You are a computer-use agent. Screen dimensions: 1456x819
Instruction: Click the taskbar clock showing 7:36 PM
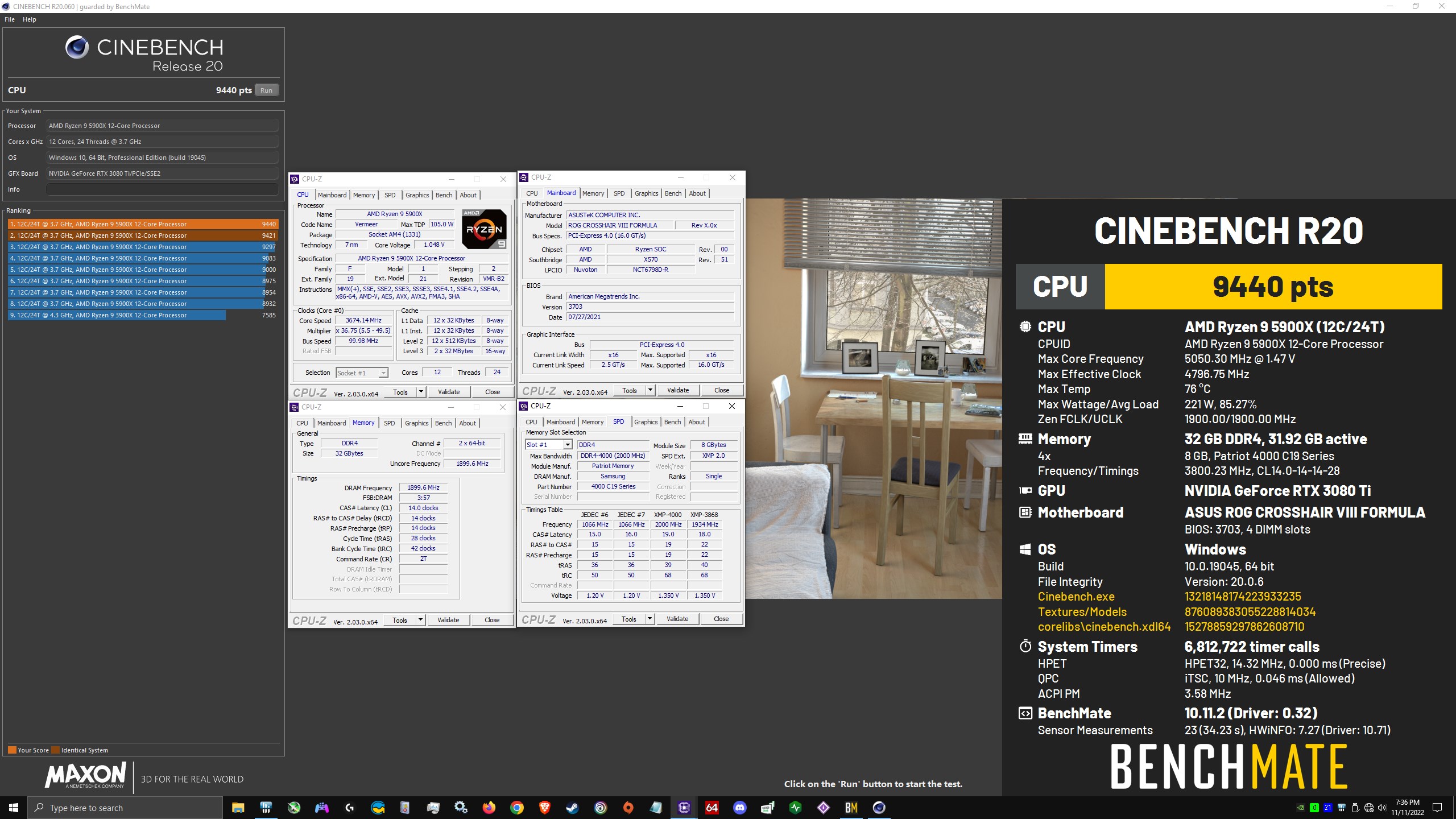coord(1407,808)
